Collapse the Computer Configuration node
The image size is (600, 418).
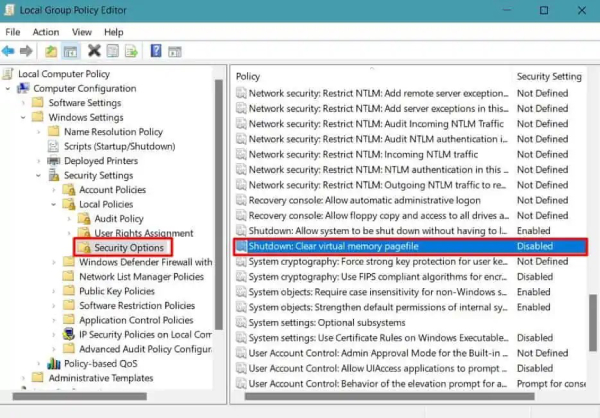(x=9, y=88)
